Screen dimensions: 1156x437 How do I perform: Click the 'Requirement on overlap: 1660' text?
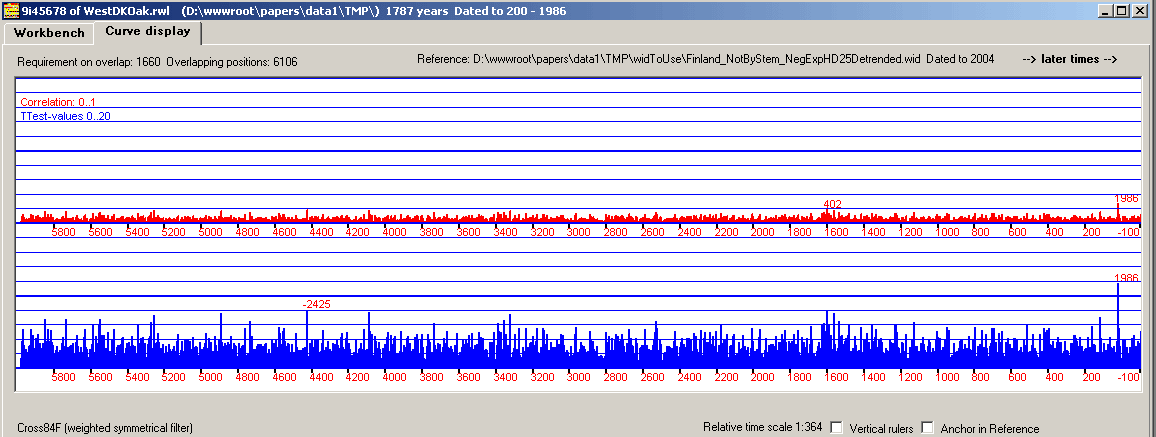click(x=88, y=62)
